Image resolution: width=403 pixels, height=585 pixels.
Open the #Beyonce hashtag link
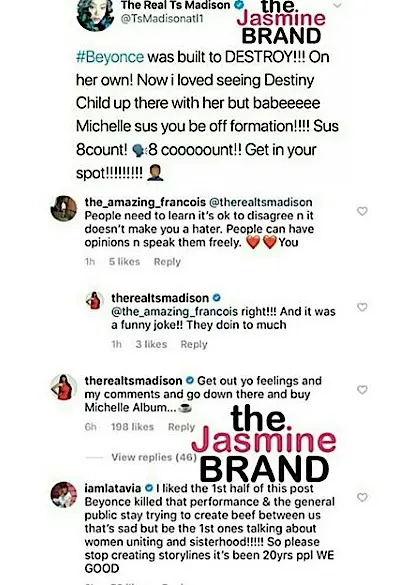click(x=110, y=57)
